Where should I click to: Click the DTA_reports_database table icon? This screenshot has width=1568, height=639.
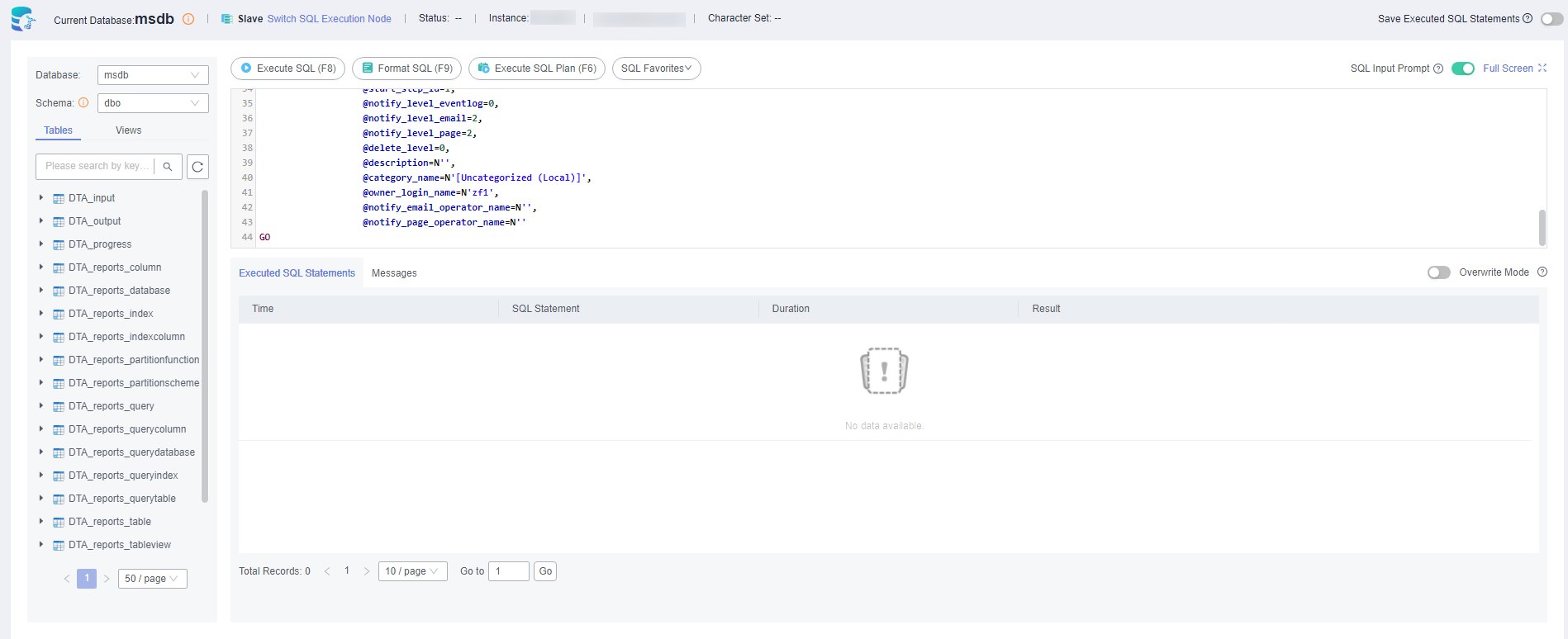point(59,291)
